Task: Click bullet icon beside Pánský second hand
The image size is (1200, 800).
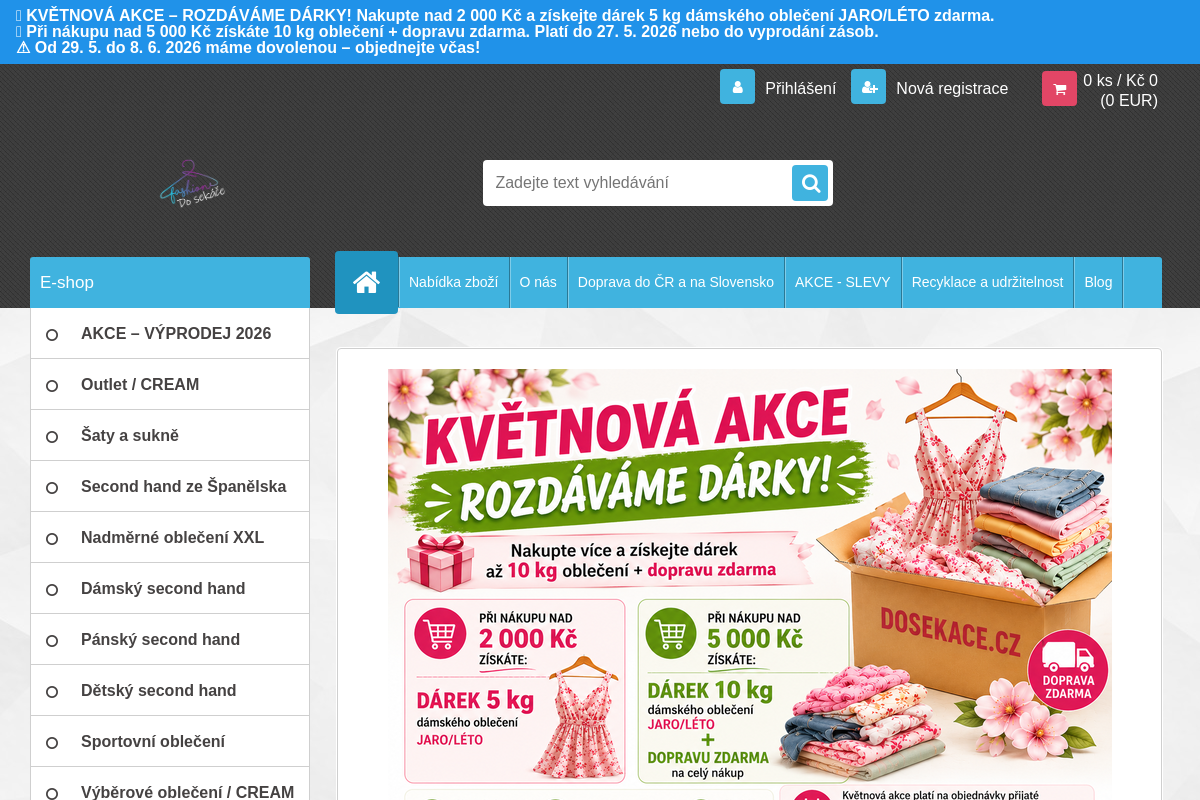Action: click(x=52, y=640)
